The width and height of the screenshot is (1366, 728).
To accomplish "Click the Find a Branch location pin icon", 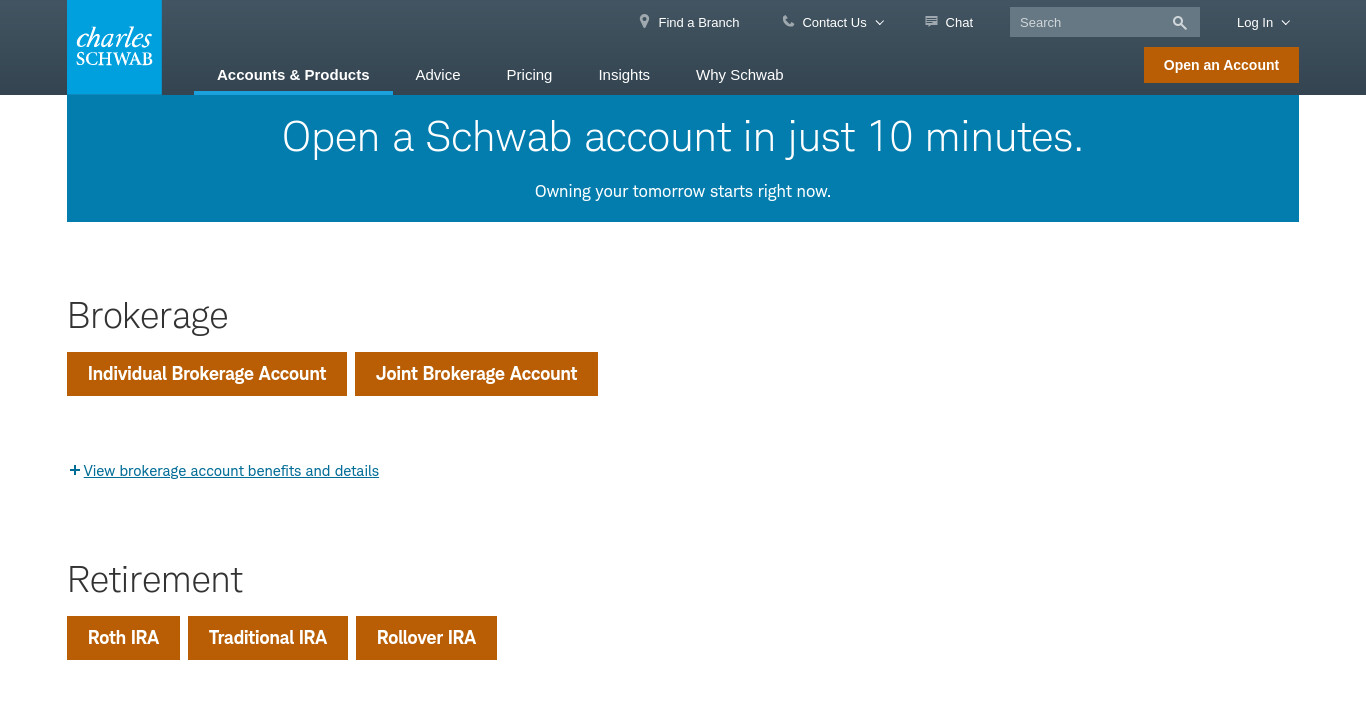I will click(645, 21).
